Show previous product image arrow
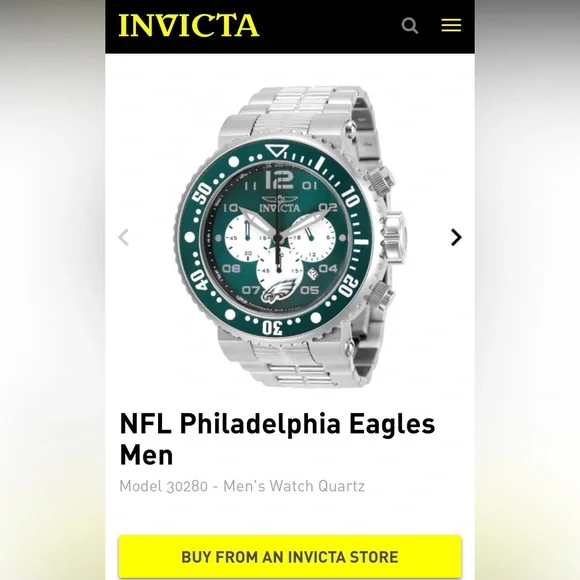The image size is (580, 580). [x=124, y=237]
